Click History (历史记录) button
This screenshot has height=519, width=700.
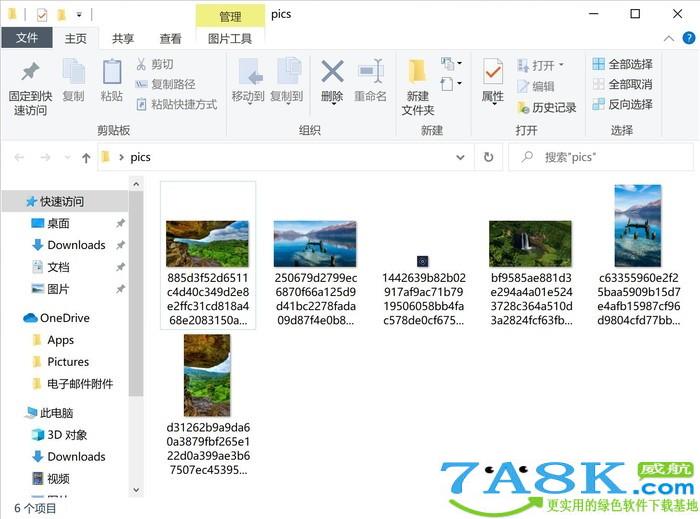[x=546, y=107]
